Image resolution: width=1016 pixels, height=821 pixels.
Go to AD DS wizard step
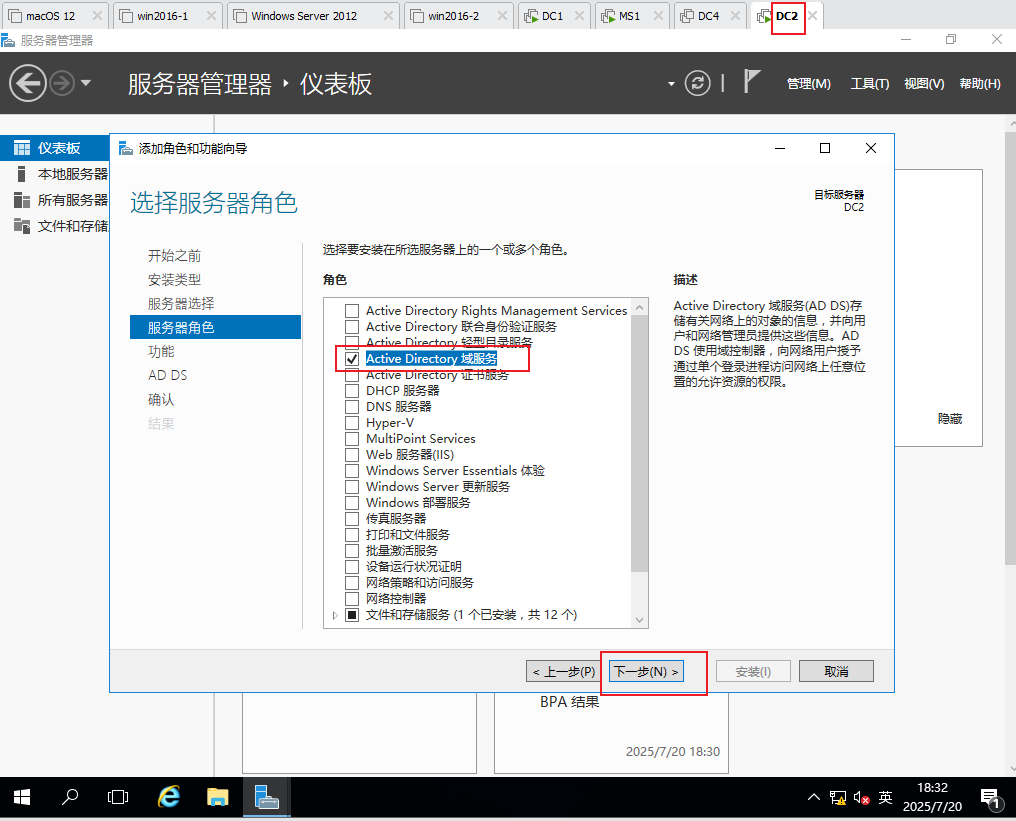pos(167,375)
